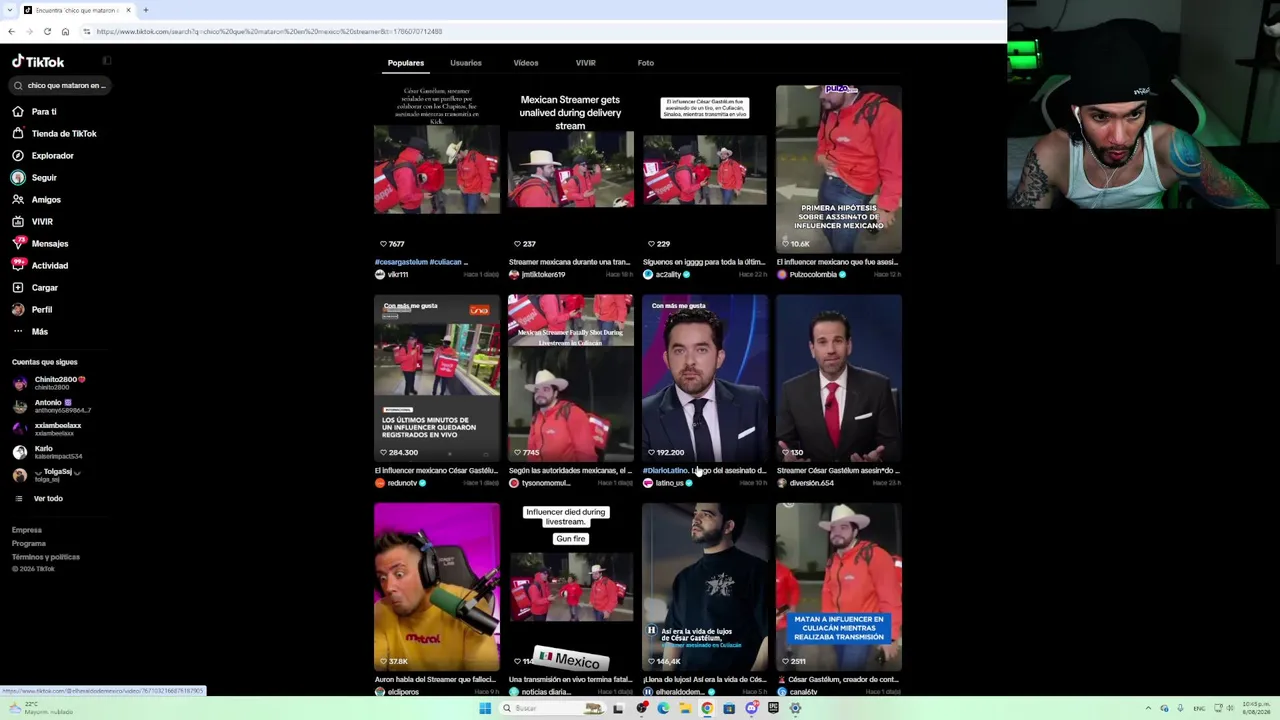Open the Mensajes inbox icon
The image size is (1280, 720).
[x=18, y=243]
